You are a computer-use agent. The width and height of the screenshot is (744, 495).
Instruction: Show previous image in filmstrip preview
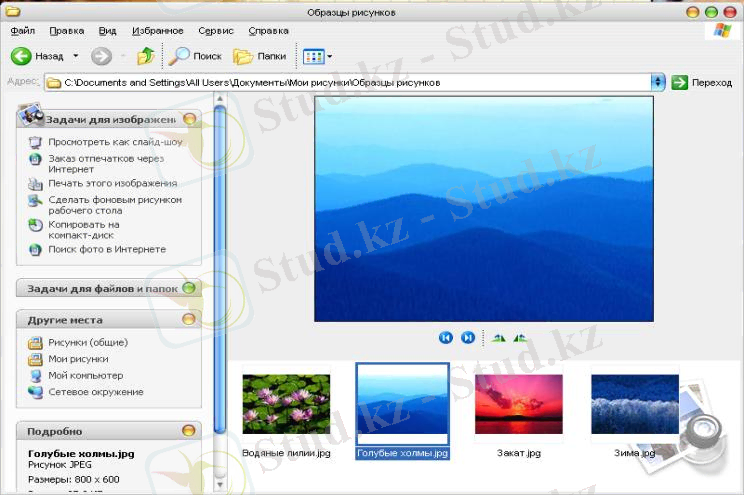pyautogui.click(x=446, y=338)
